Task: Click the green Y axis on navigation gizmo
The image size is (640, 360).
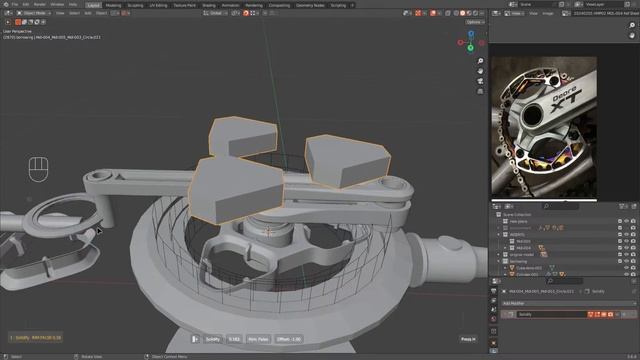Action: [471, 48]
